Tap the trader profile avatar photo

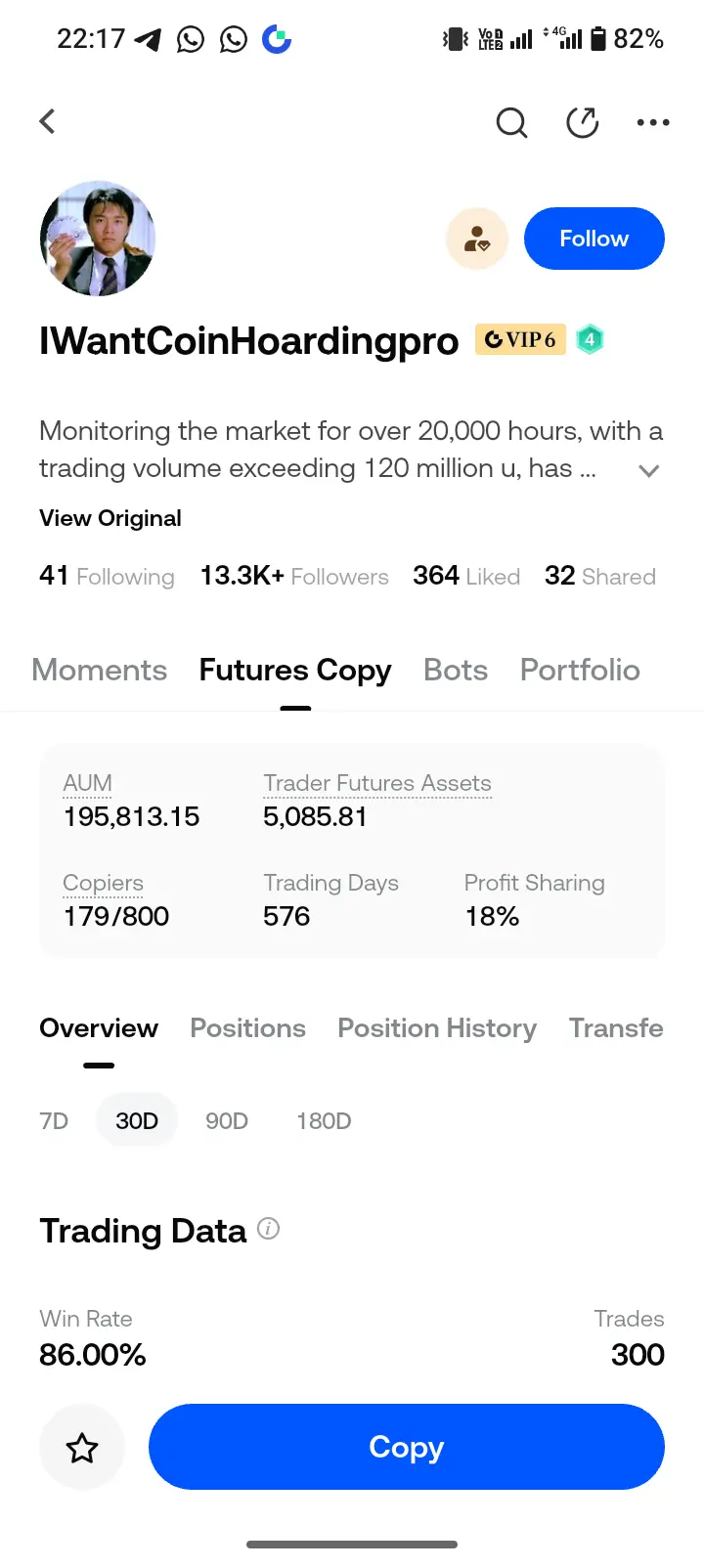98,239
